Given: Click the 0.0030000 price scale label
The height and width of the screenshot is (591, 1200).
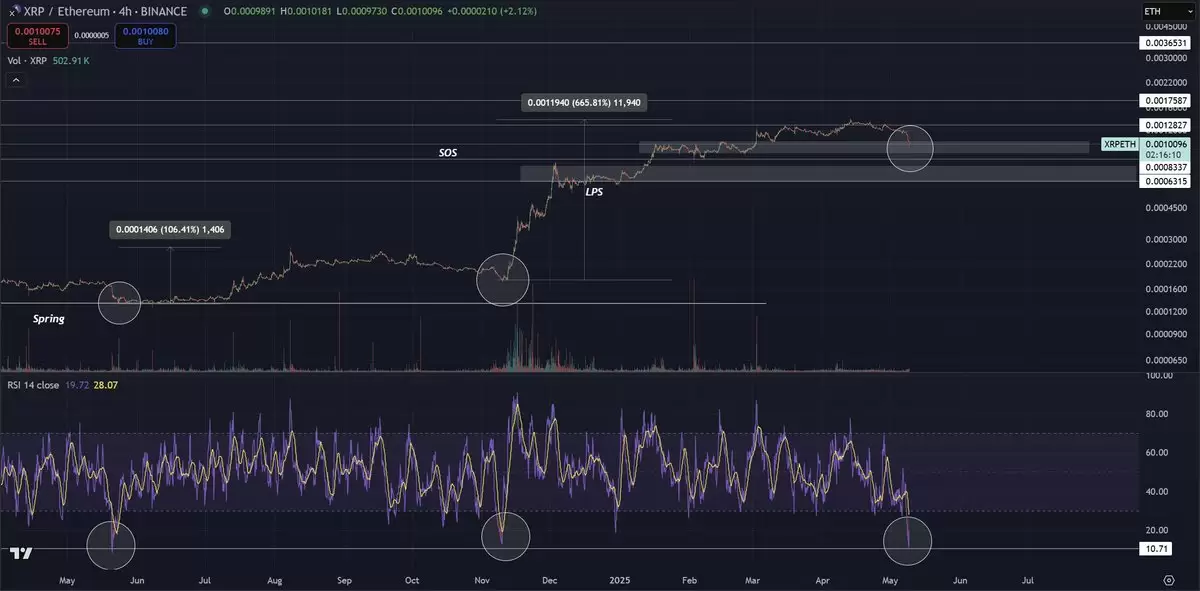Looking at the screenshot, I should click(x=1168, y=60).
